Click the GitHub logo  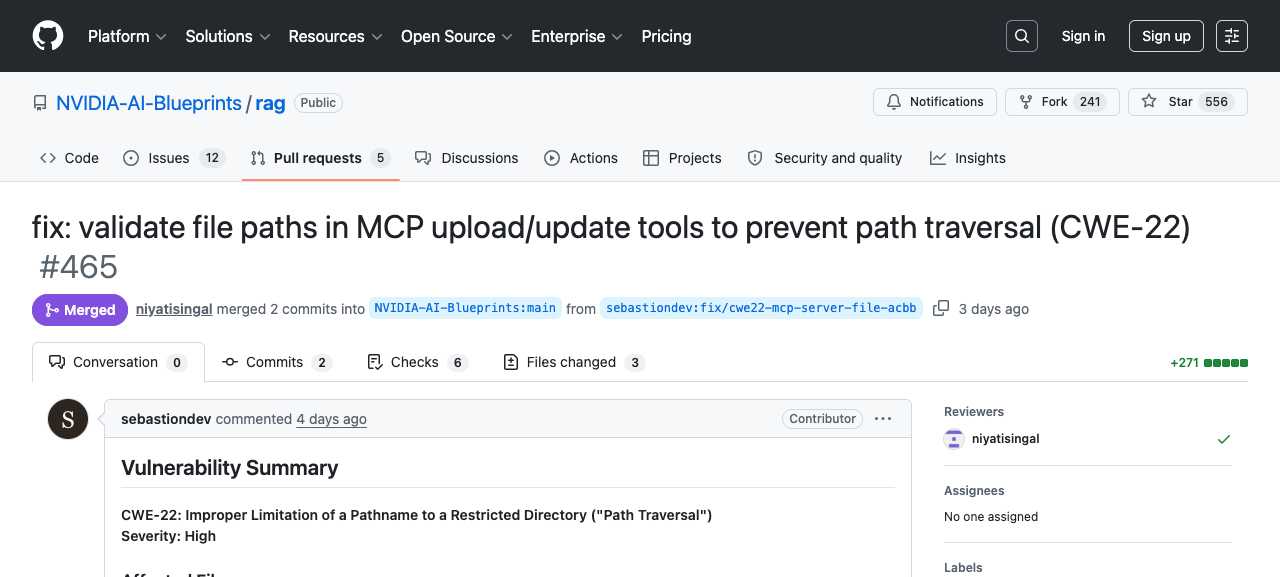pos(47,35)
